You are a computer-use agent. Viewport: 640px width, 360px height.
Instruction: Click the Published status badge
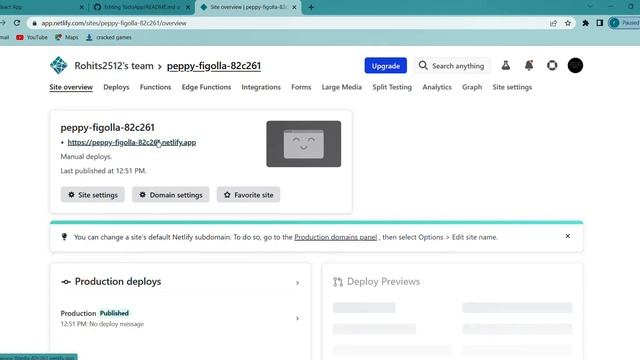point(114,313)
